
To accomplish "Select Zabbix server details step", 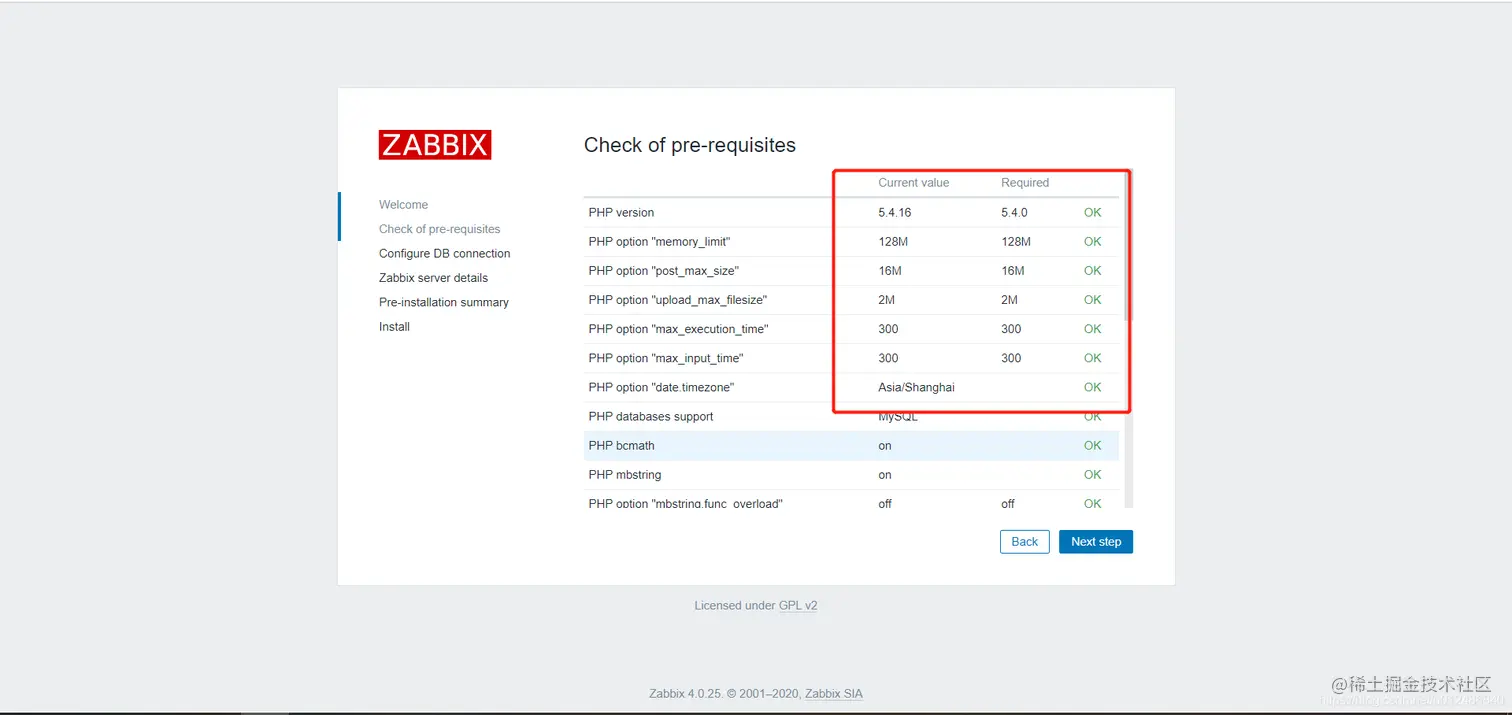I will (x=433, y=278).
